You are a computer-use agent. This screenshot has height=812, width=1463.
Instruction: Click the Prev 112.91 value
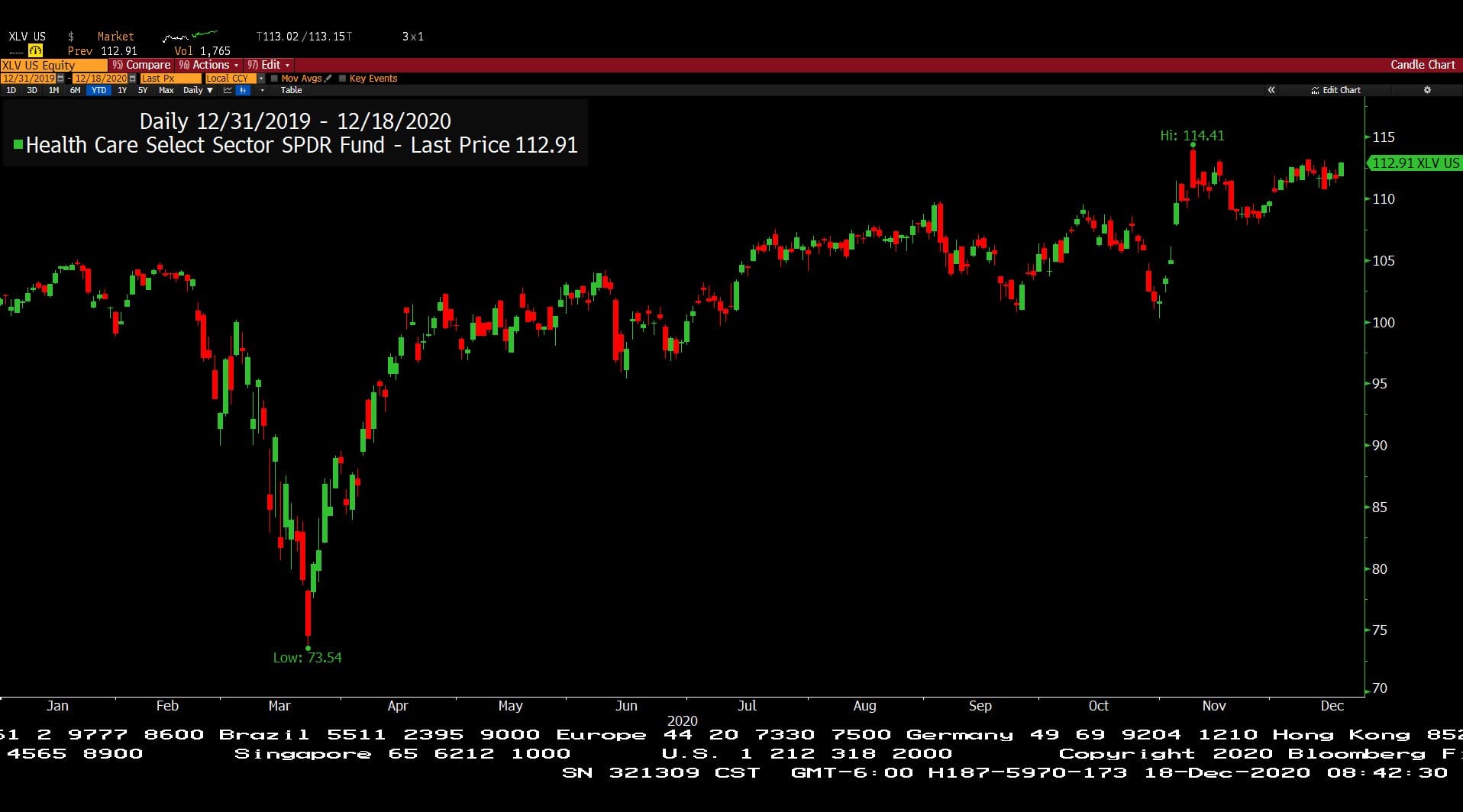(102, 51)
